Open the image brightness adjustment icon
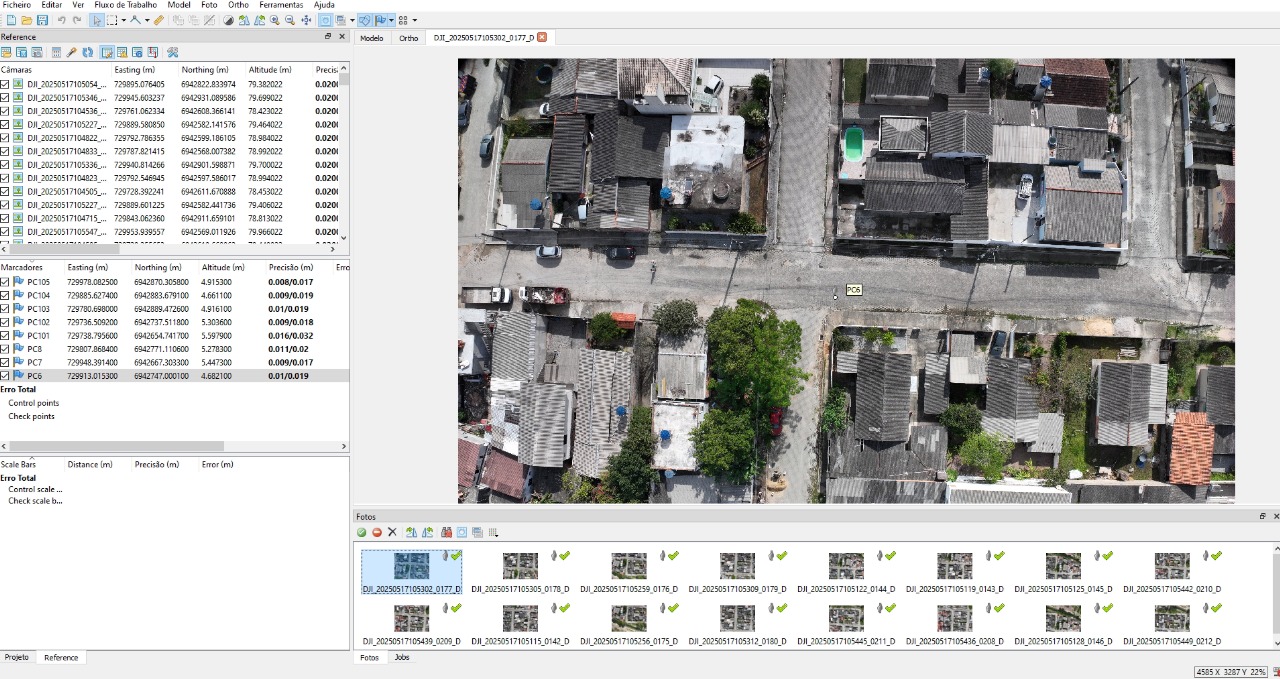 (228, 20)
